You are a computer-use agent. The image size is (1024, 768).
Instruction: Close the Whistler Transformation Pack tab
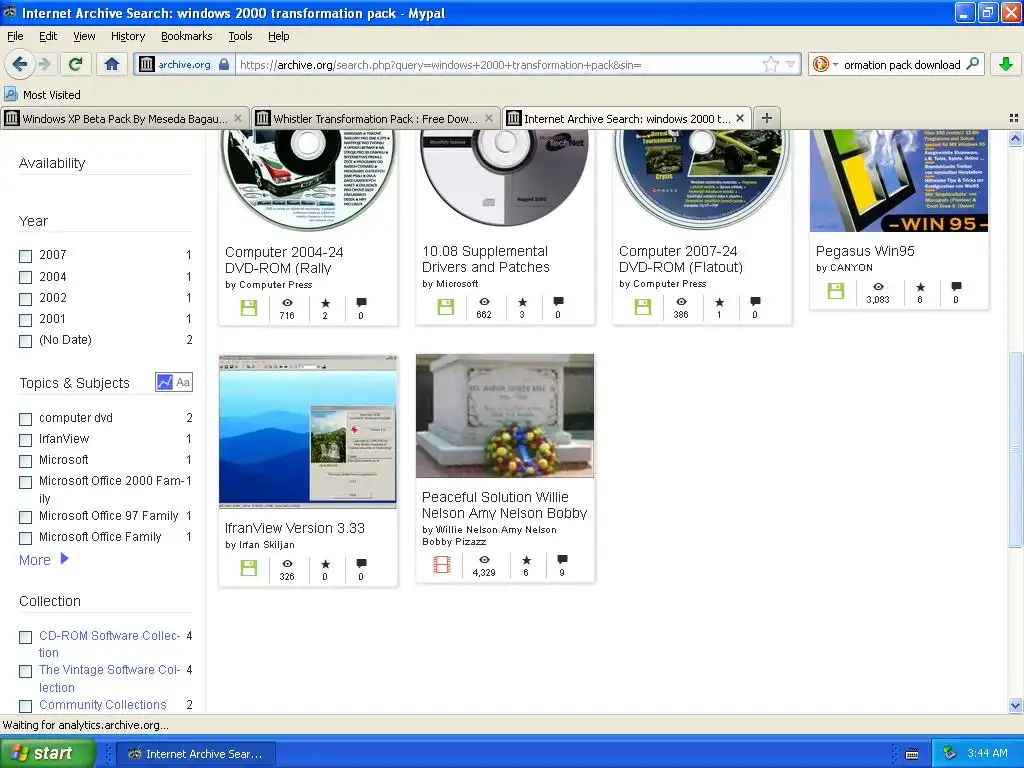pos(488,118)
